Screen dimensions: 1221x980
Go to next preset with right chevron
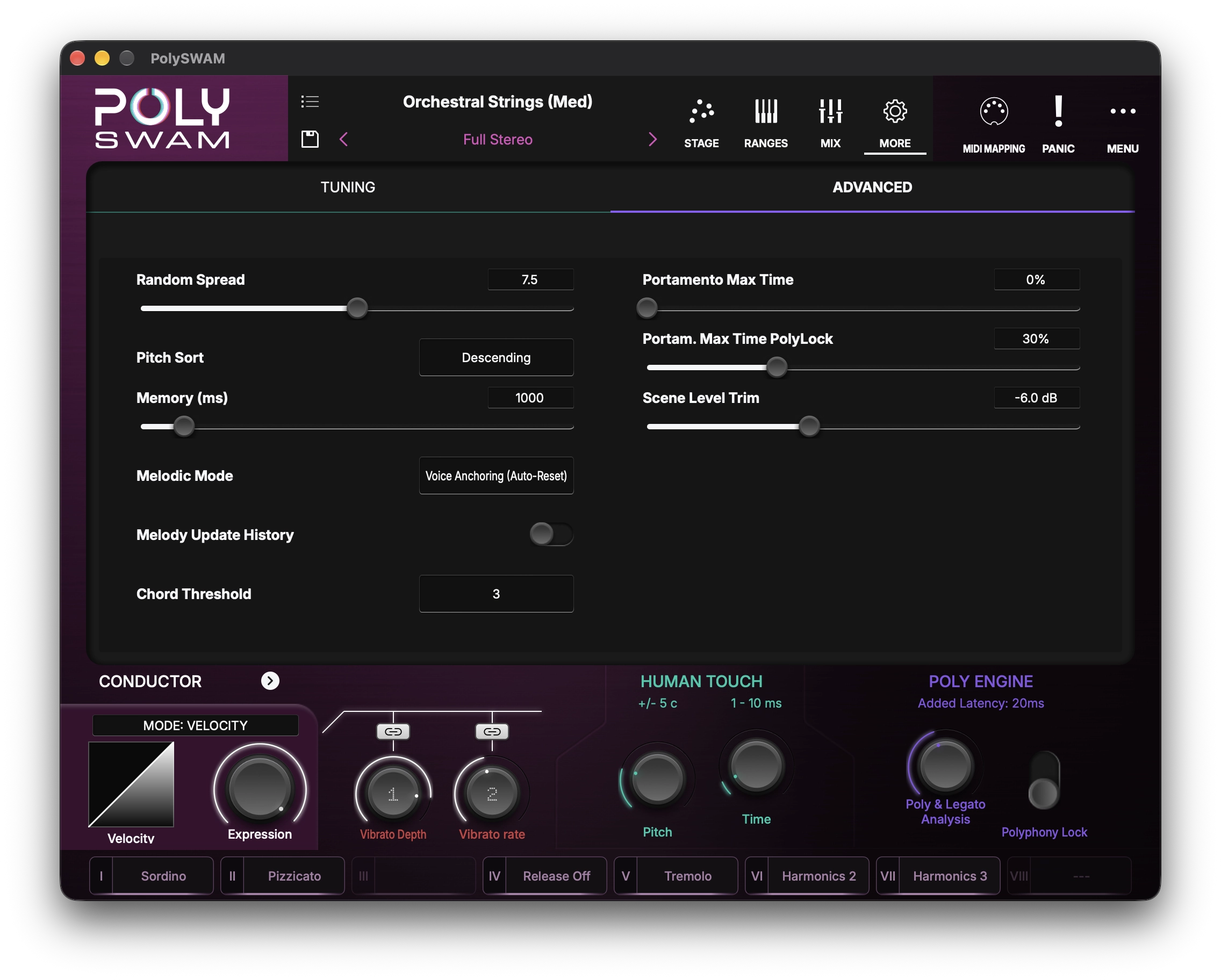pyautogui.click(x=652, y=139)
